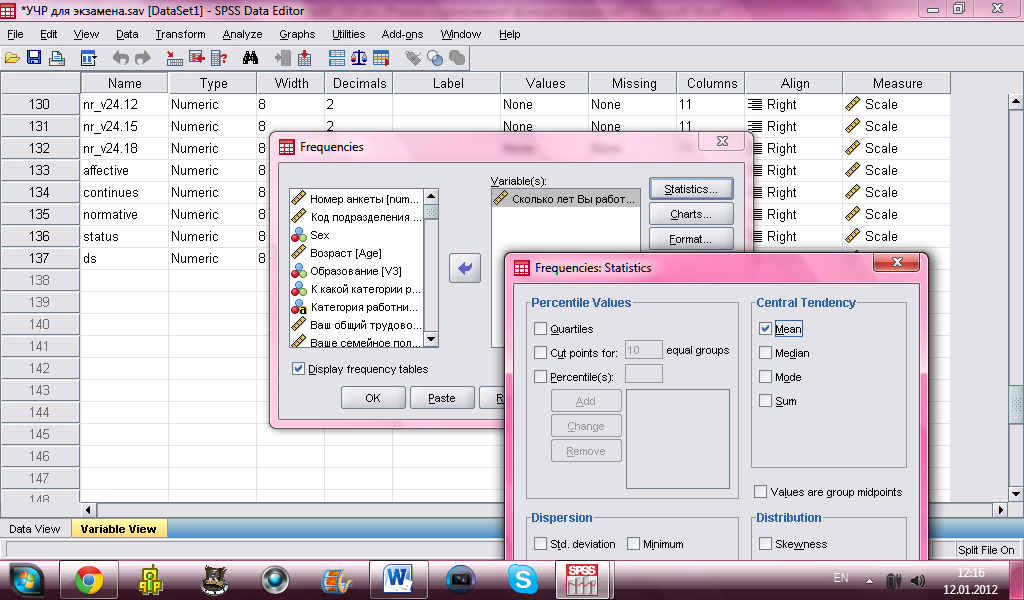Click OK in the Frequencies dialog

click(373, 398)
